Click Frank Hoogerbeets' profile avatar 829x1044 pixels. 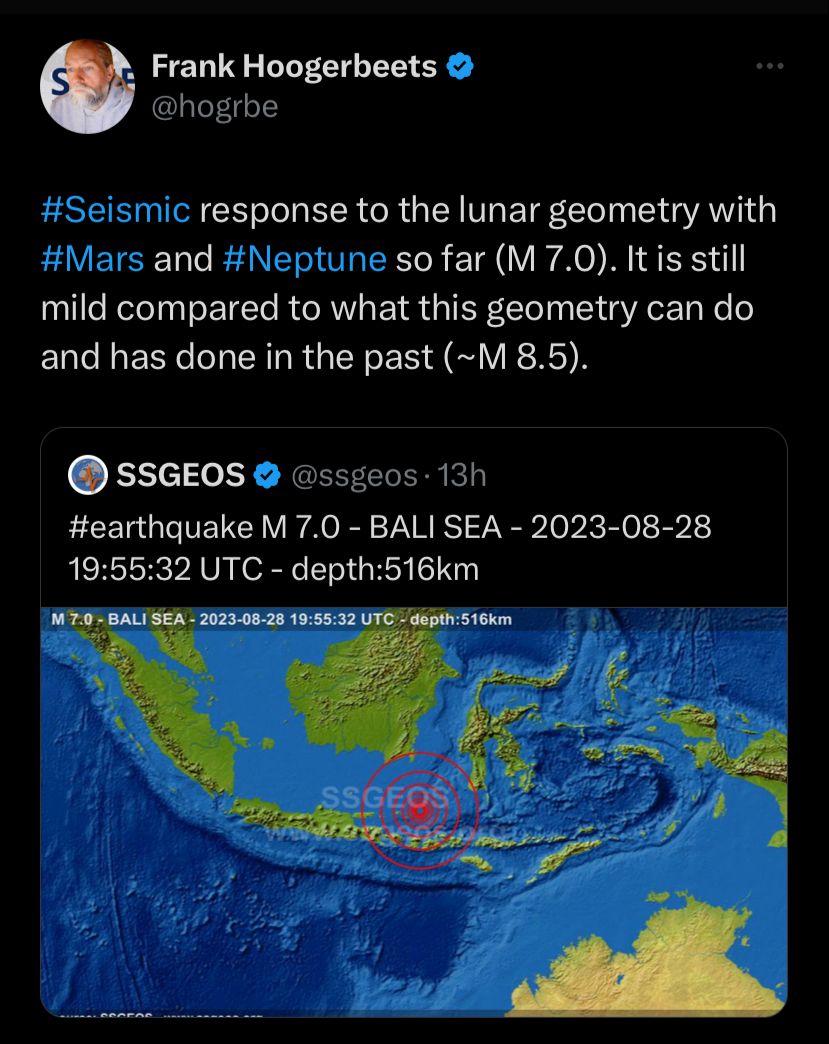[x=87, y=87]
